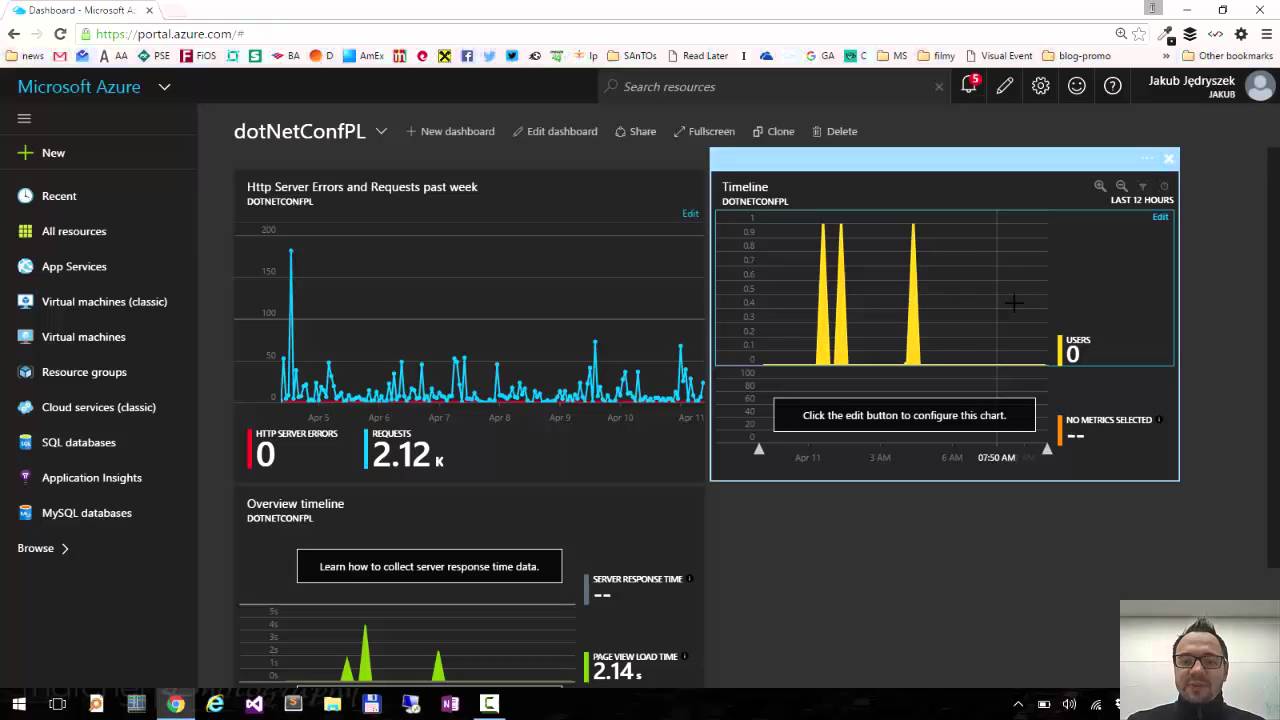The height and width of the screenshot is (720, 1280).
Task: Go back in browser
Action: pyautogui.click(x=13, y=33)
